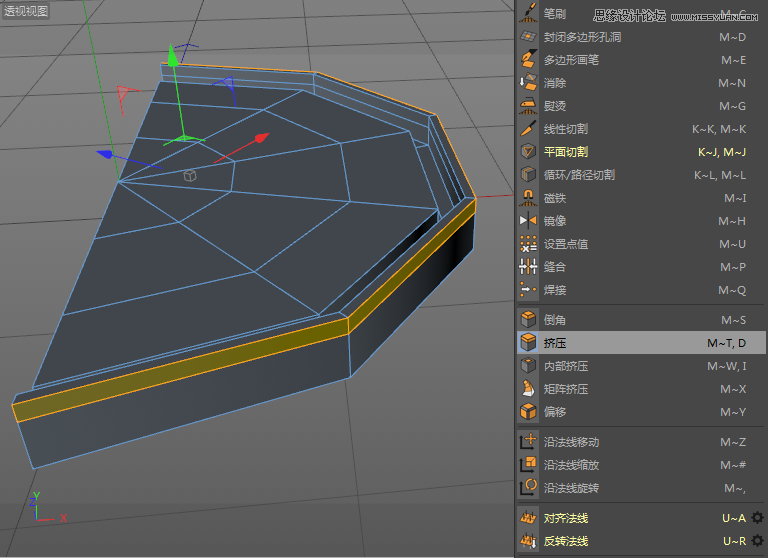Click the 镜像 mirror icon
768x558 pixels.
coord(528,221)
